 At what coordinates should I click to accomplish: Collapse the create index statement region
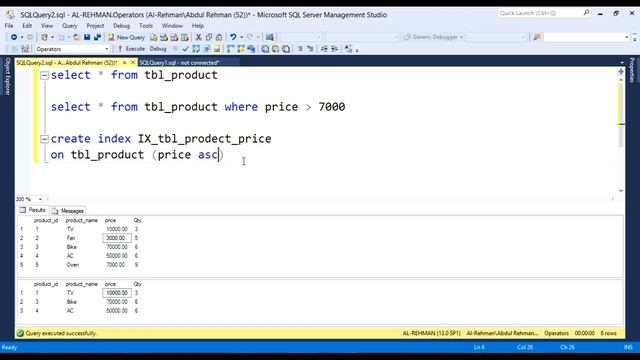pyautogui.click(x=44, y=139)
